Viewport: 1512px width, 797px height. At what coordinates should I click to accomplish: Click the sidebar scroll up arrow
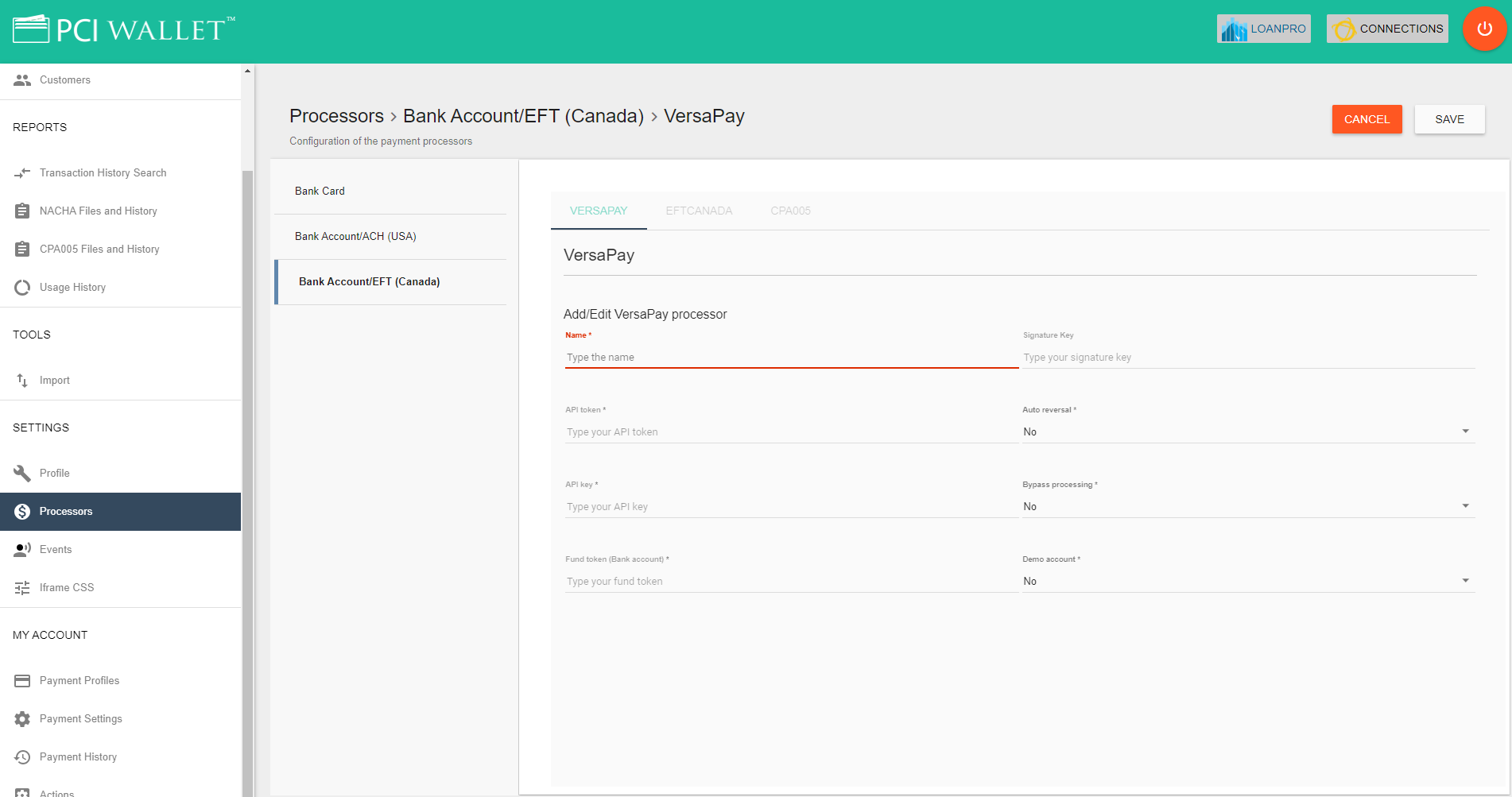click(x=247, y=71)
